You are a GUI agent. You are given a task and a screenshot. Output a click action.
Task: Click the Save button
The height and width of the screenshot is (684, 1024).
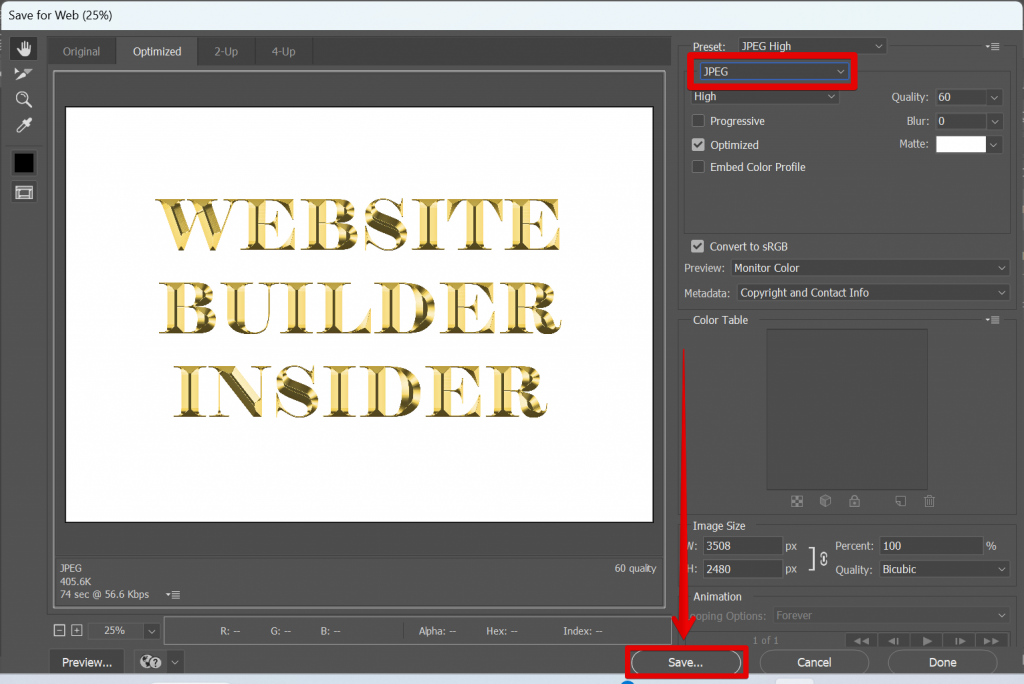click(x=686, y=661)
